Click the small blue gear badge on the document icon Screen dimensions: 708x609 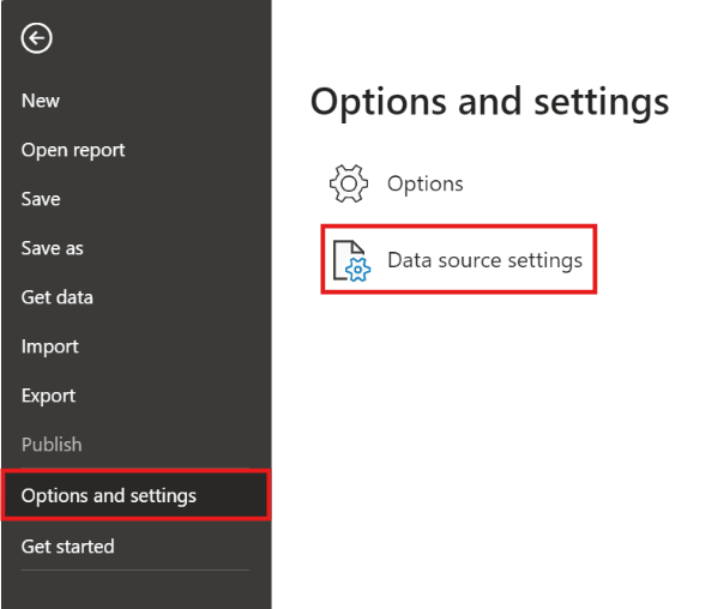(x=360, y=270)
